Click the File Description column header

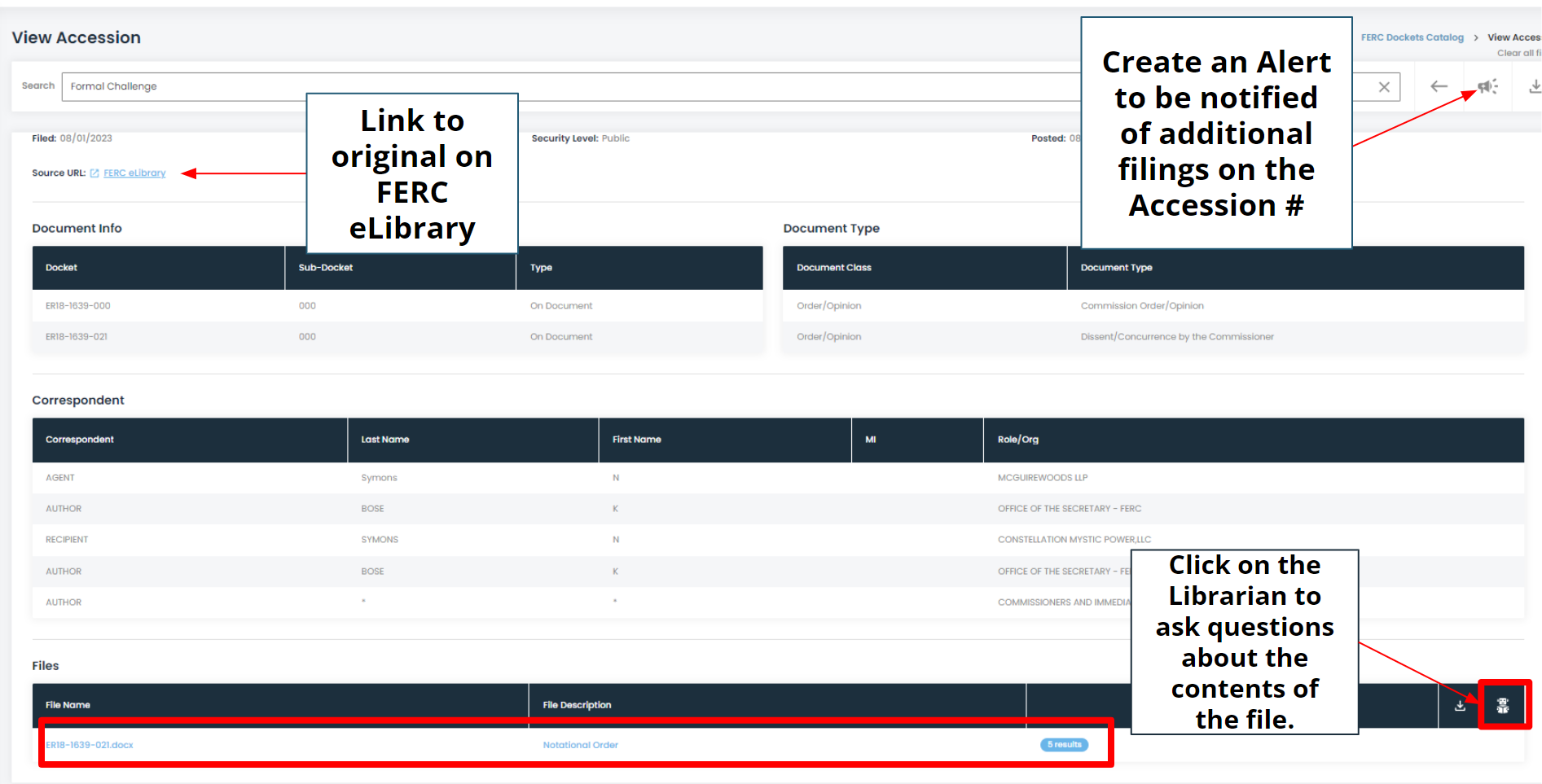(777, 705)
